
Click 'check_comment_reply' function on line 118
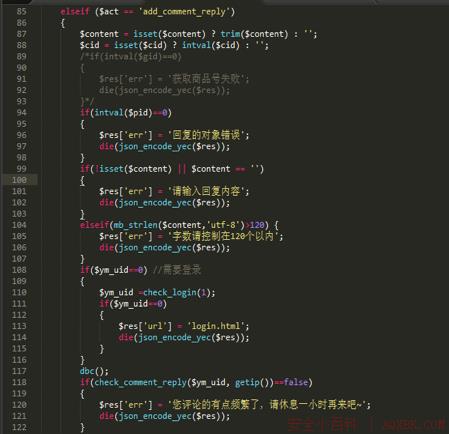[x=140, y=382]
